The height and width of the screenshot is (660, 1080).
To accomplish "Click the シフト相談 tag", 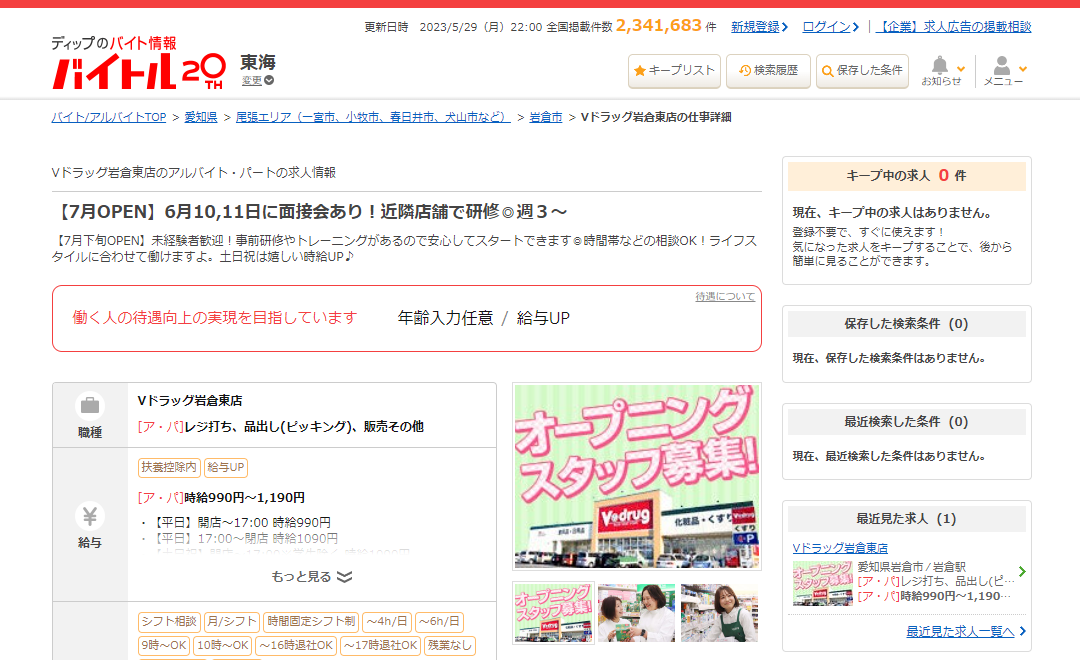I will click(169, 621).
